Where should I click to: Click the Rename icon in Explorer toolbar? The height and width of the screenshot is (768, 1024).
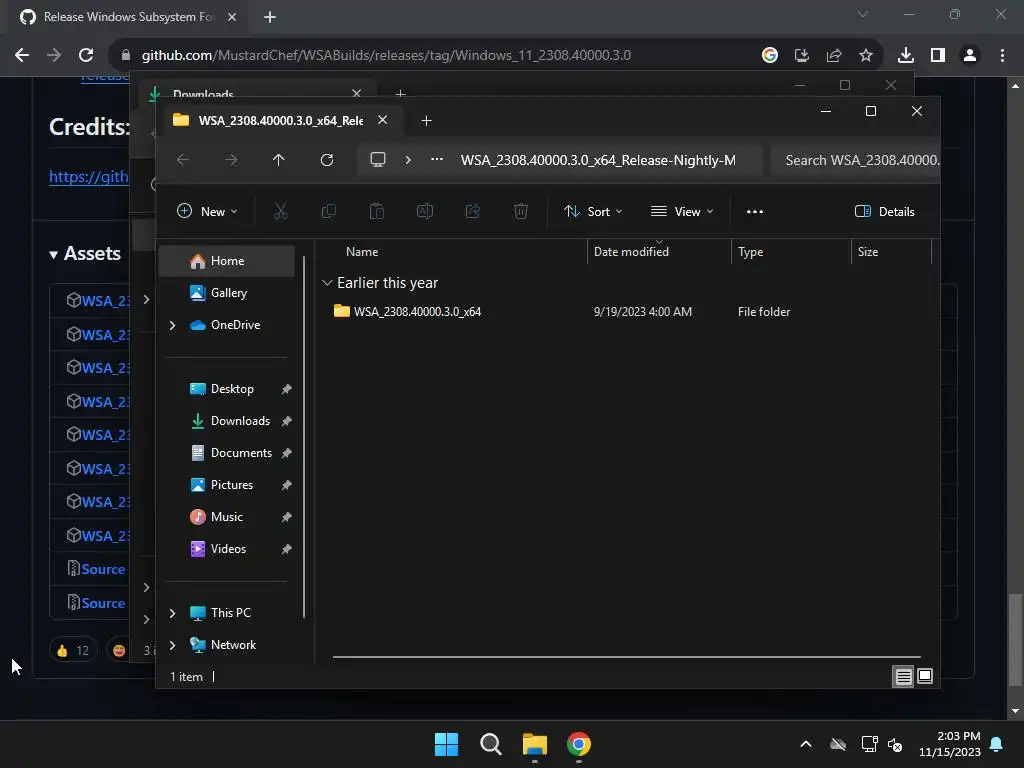tap(424, 212)
